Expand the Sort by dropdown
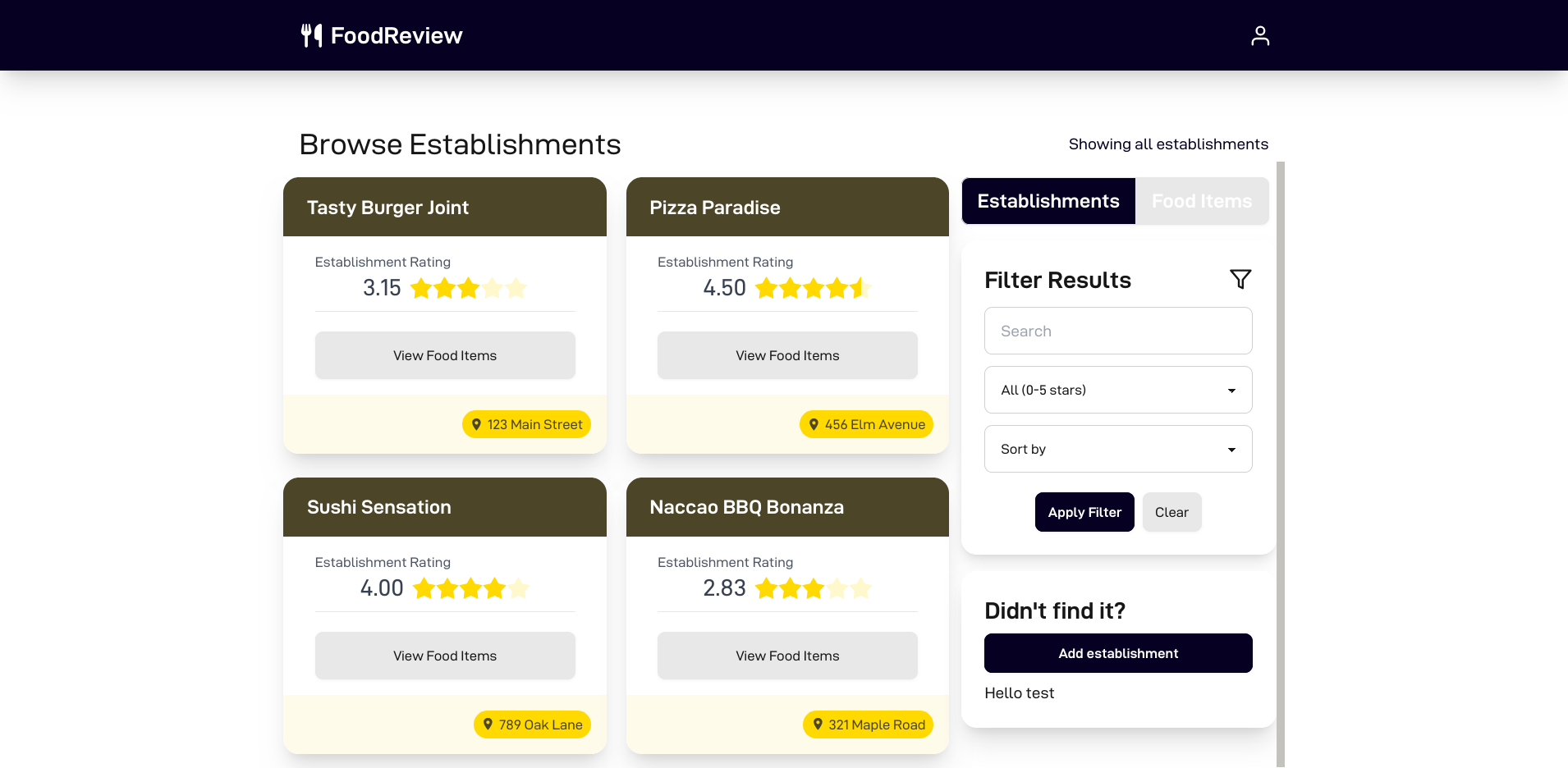1568x768 pixels. tap(1117, 449)
